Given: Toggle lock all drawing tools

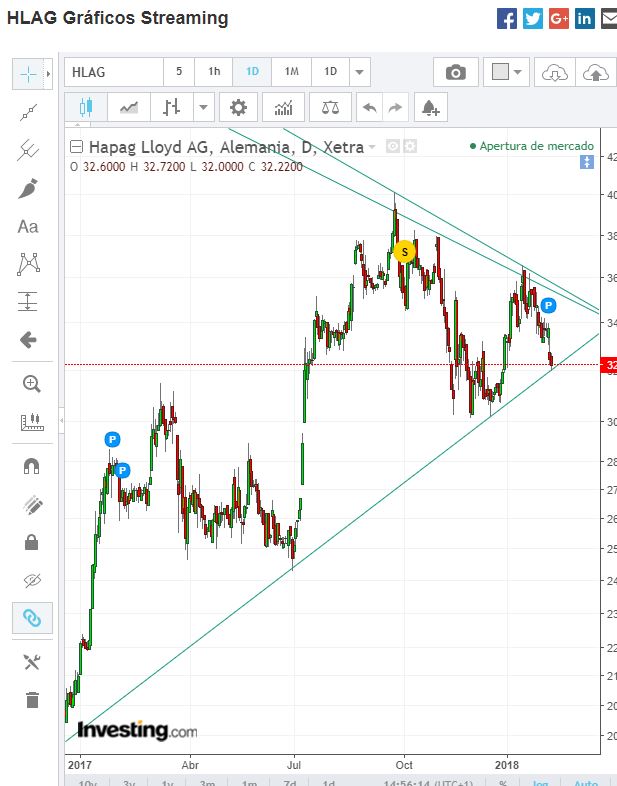Looking at the screenshot, I should 32,542.
